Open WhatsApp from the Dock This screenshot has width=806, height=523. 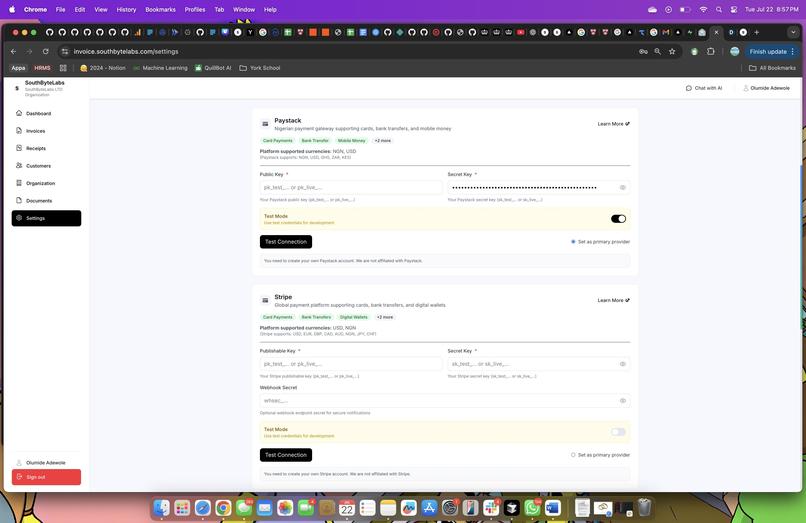tap(532, 508)
